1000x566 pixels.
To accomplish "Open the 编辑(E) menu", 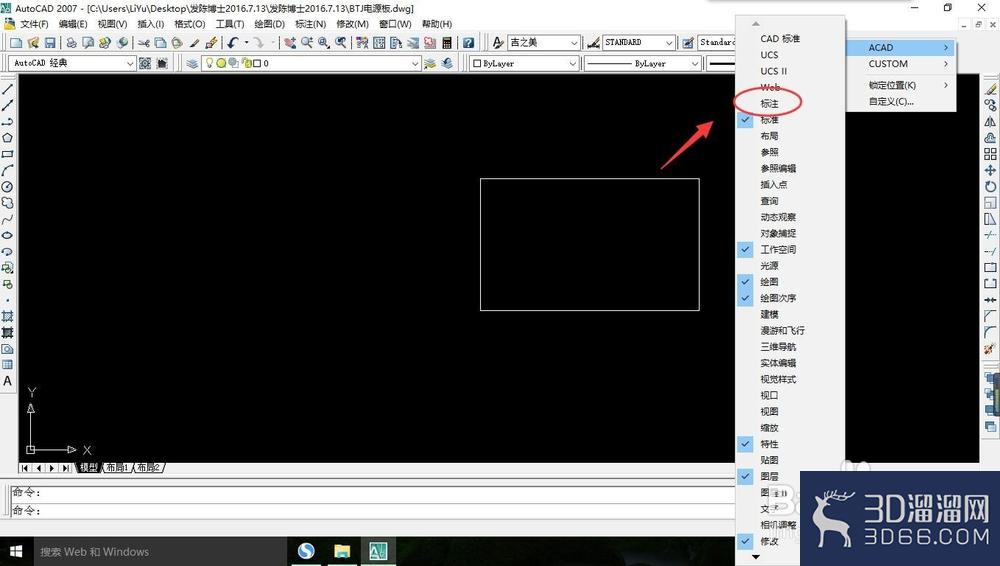I will pos(73,24).
